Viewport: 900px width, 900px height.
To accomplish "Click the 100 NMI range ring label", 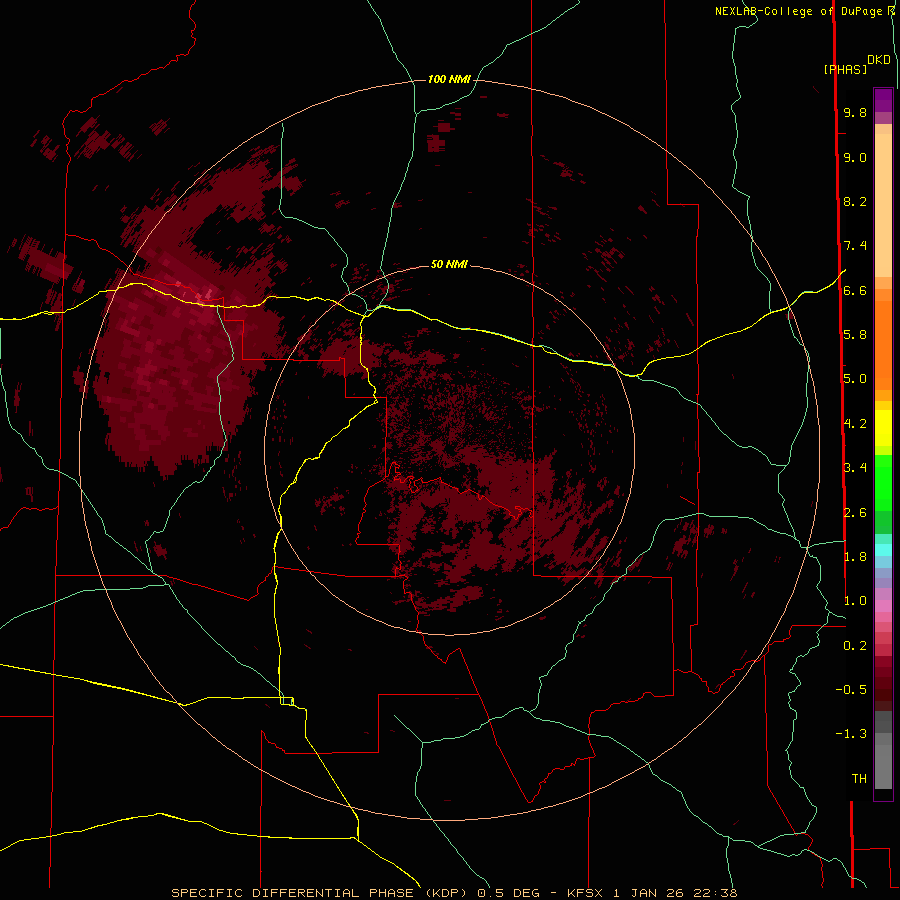I will (449, 79).
